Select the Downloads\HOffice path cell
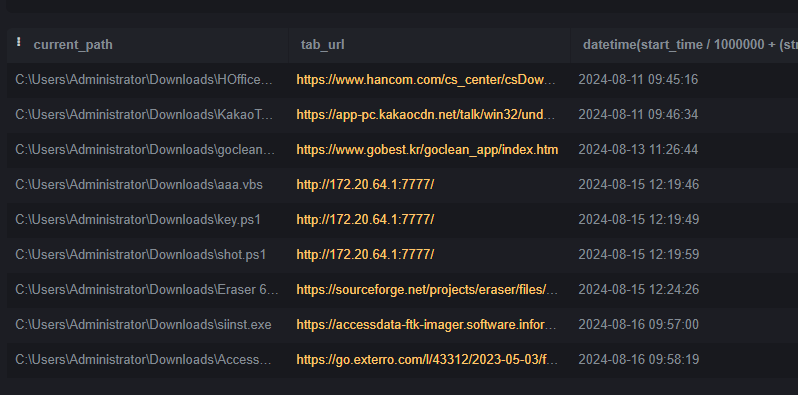798x395 pixels. tap(144, 80)
